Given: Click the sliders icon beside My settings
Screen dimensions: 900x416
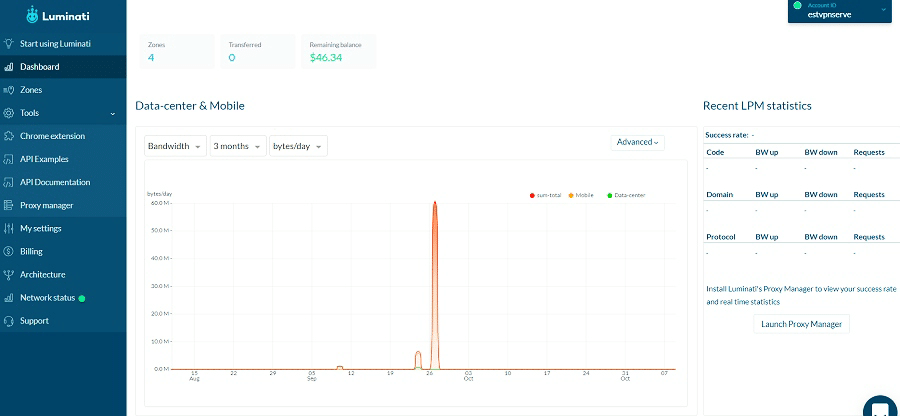Looking at the screenshot, I should (9, 228).
